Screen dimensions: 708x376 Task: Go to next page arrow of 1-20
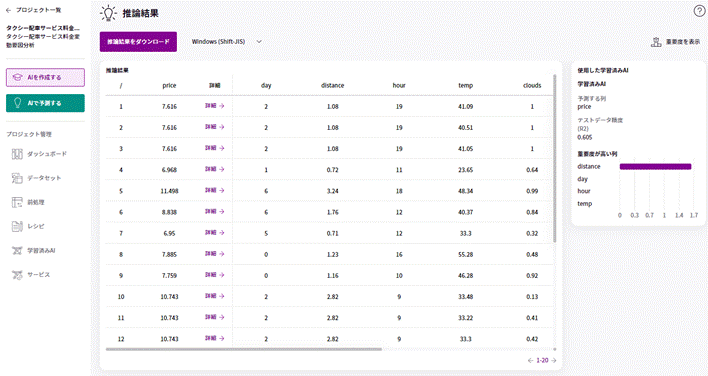click(554, 360)
